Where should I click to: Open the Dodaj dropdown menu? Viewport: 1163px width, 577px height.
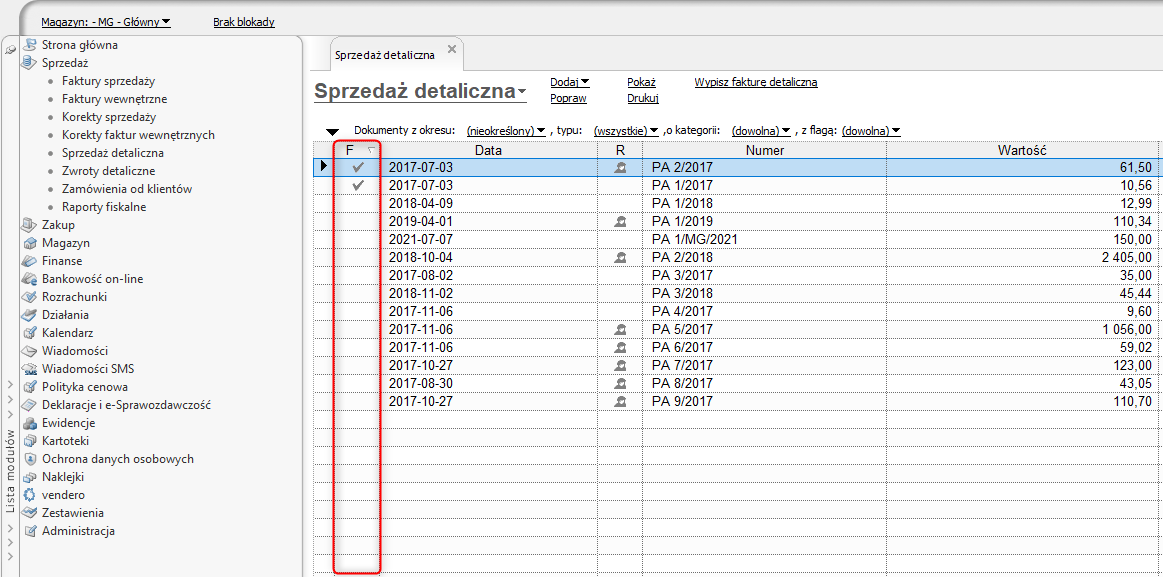570,82
